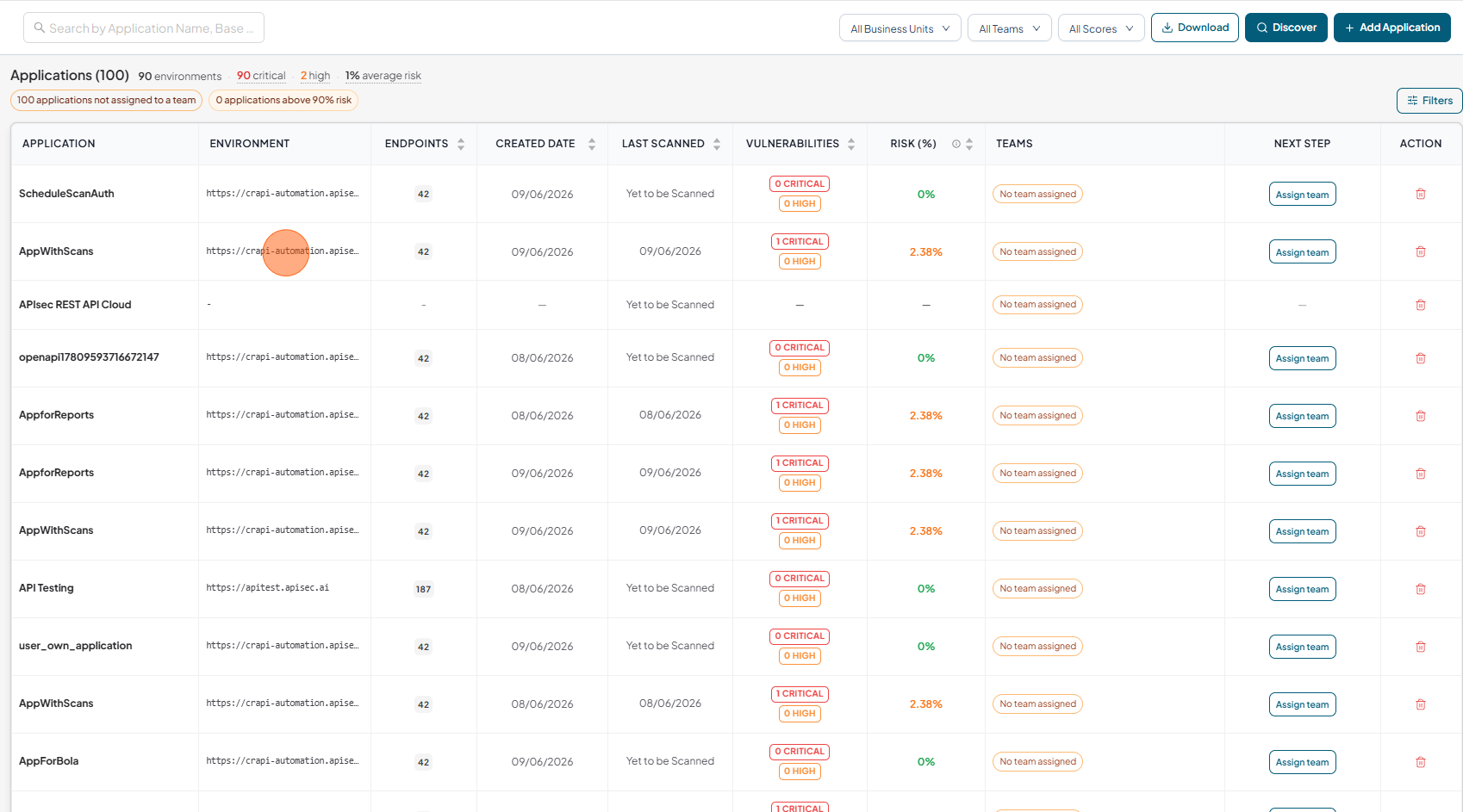This screenshot has height=812, width=1463.
Task: Focus the application search field
Action: (x=144, y=28)
